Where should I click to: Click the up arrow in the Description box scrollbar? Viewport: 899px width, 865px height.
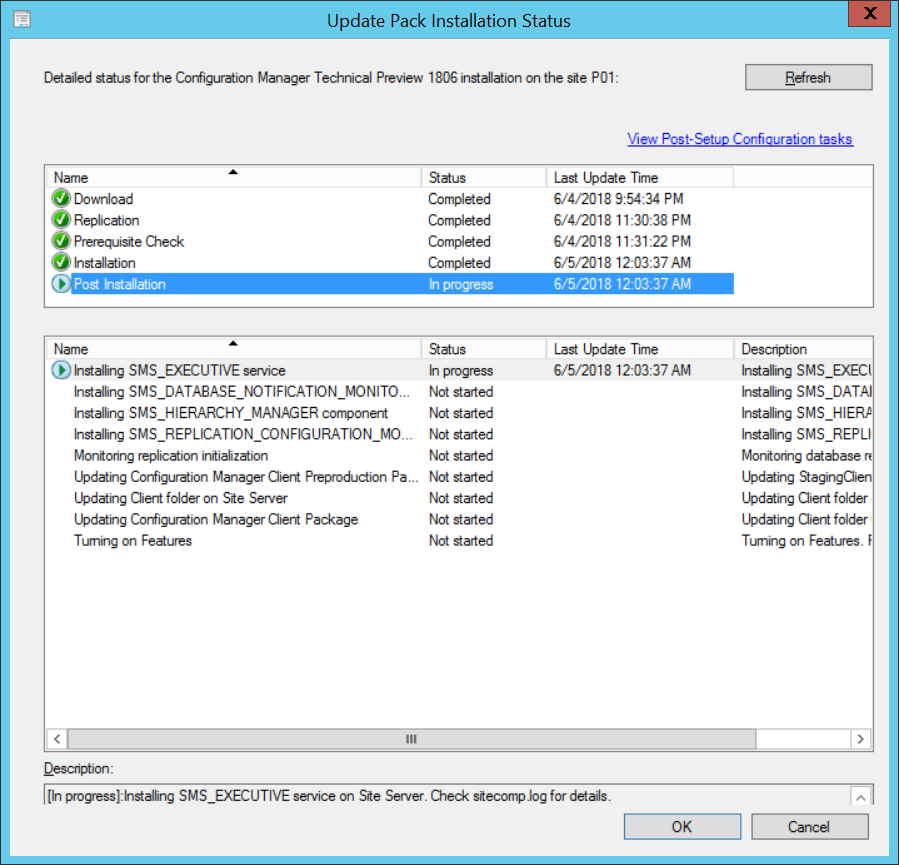tap(861, 797)
